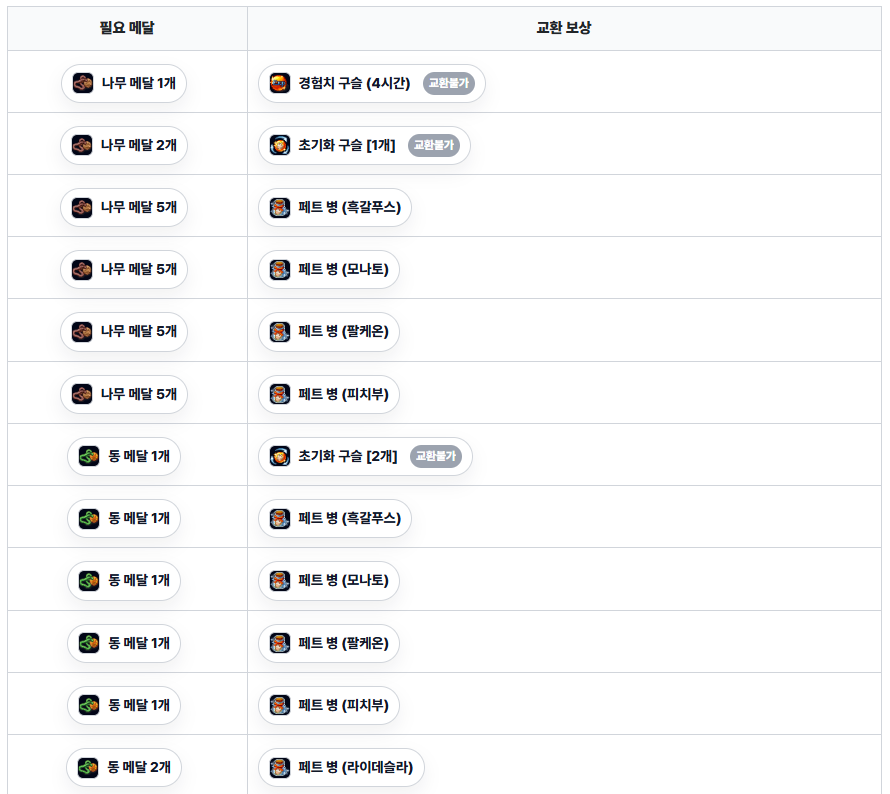The height and width of the screenshot is (794, 890).
Task: Click the 교환불가 badge next to 초기화 구슬 [1개]
Action: [434, 145]
